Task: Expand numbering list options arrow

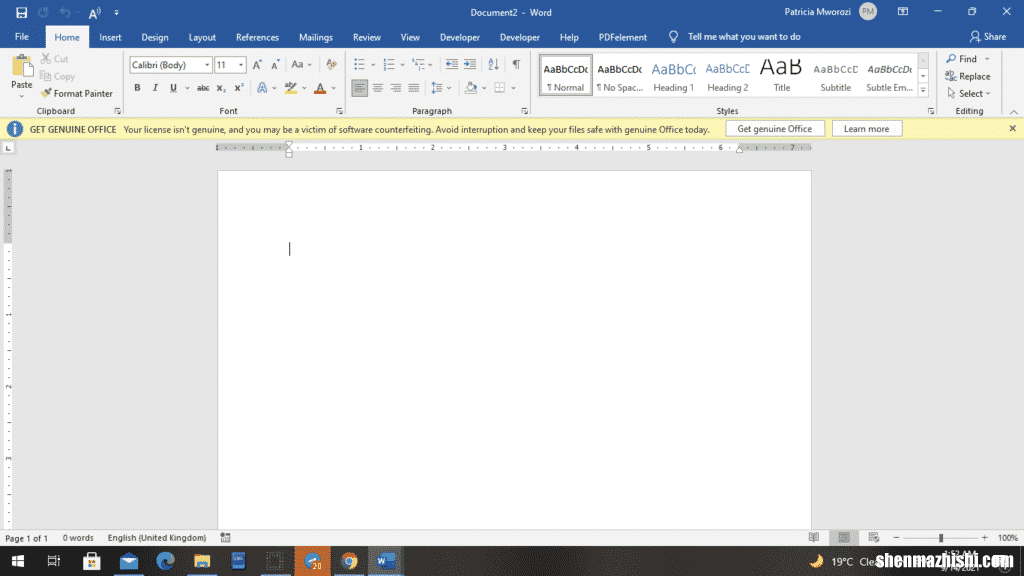Action: (402, 65)
